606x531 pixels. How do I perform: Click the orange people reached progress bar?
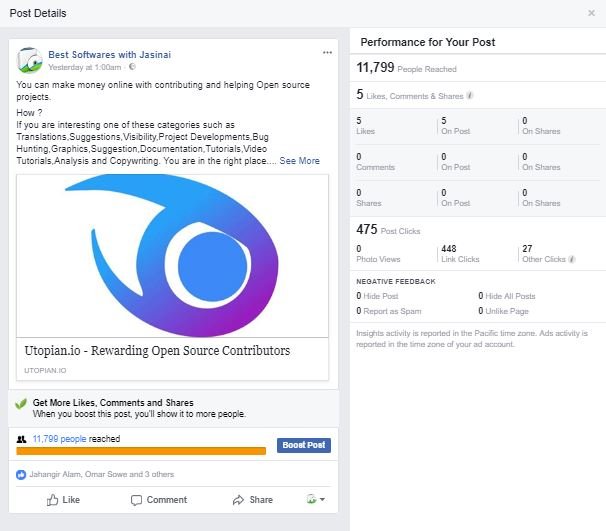(141, 451)
